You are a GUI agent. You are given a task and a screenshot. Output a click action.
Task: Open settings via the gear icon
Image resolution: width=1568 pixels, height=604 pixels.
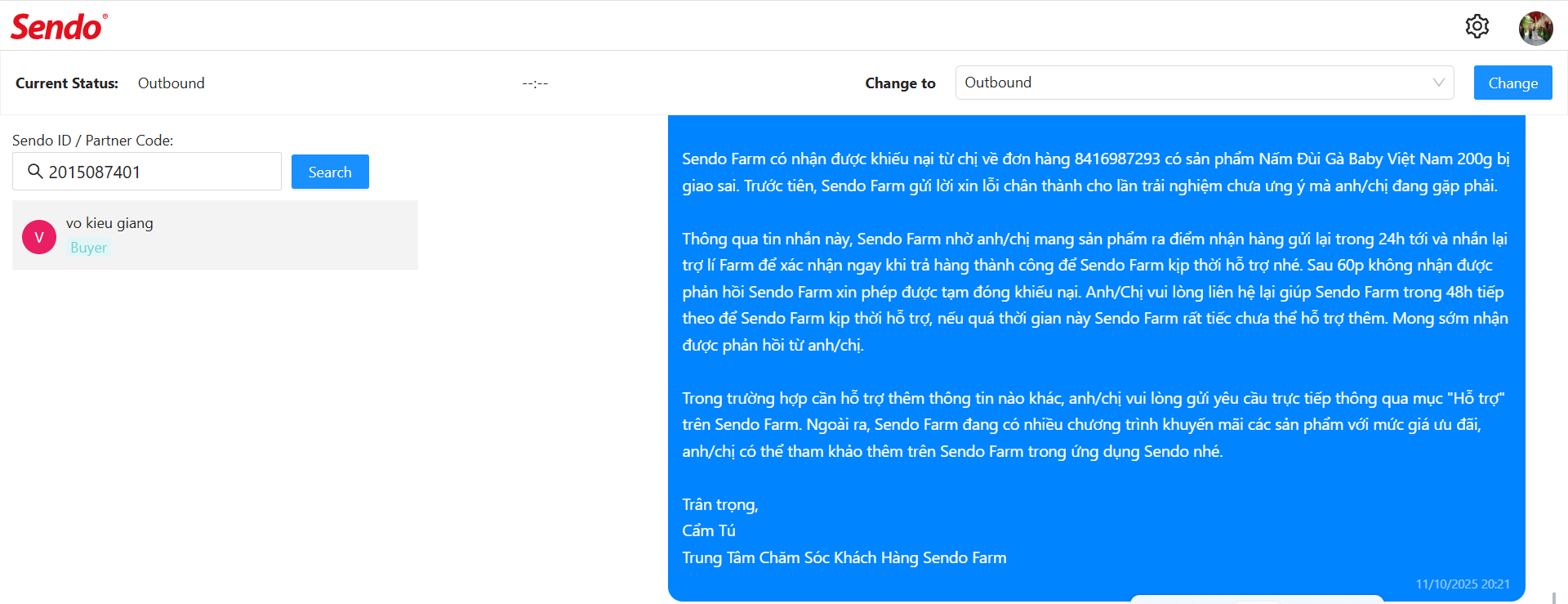[x=1477, y=26]
